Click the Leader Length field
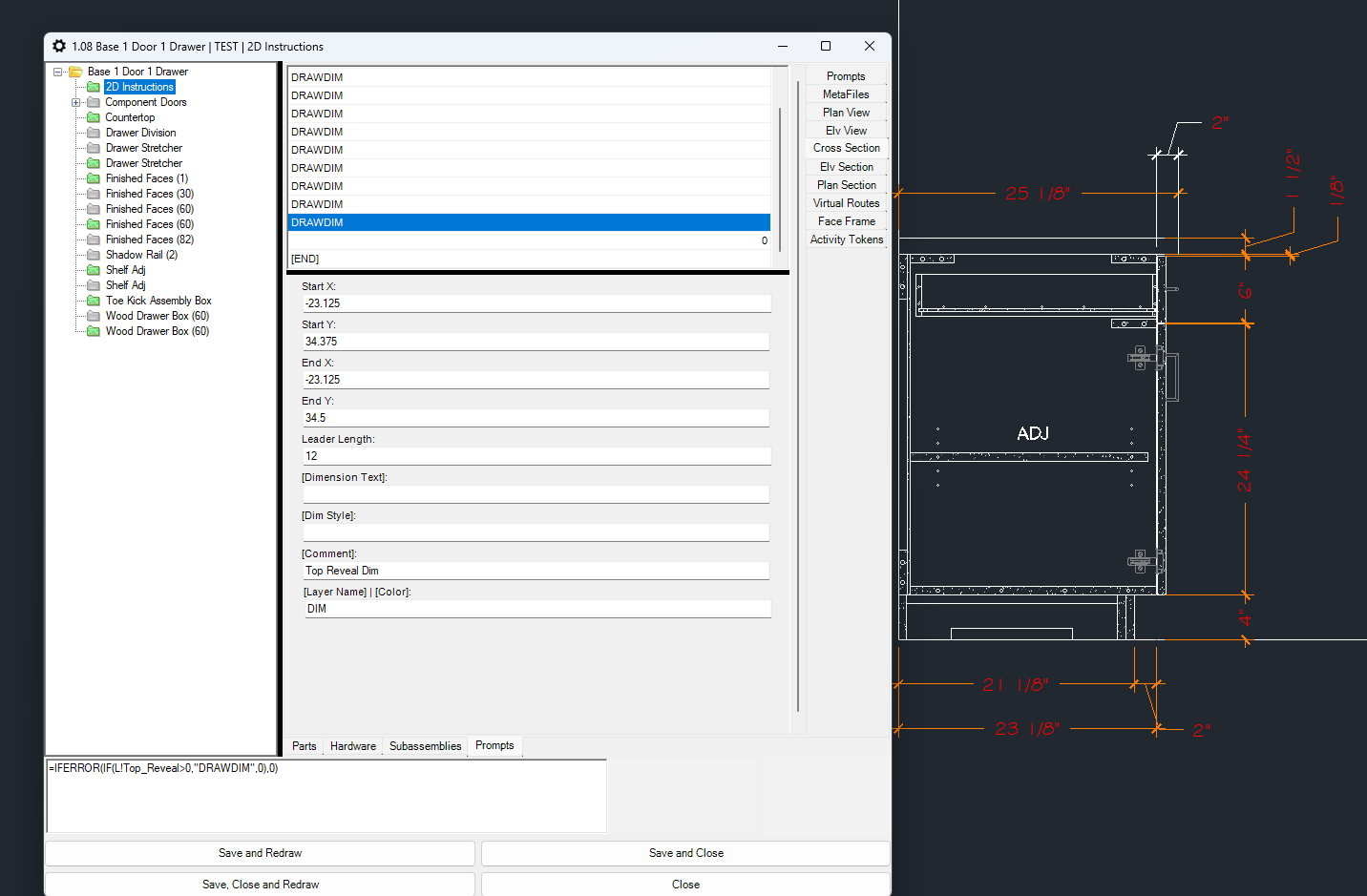The image size is (1367, 896). (x=536, y=456)
